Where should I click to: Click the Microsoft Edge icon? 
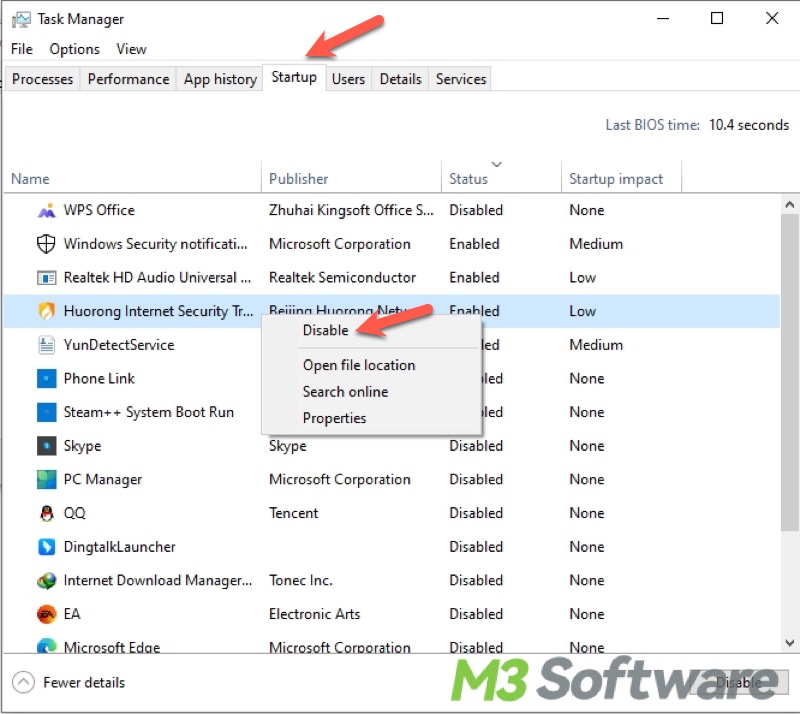coord(46,646)
